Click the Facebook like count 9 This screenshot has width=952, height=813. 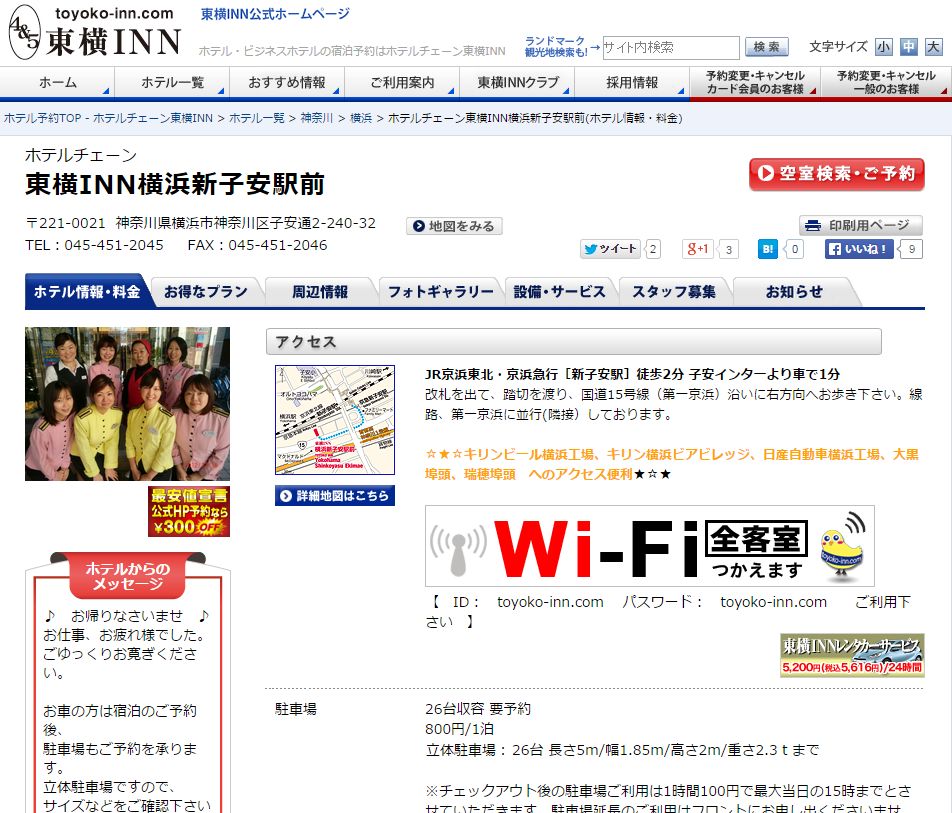[x=911, y=249]
